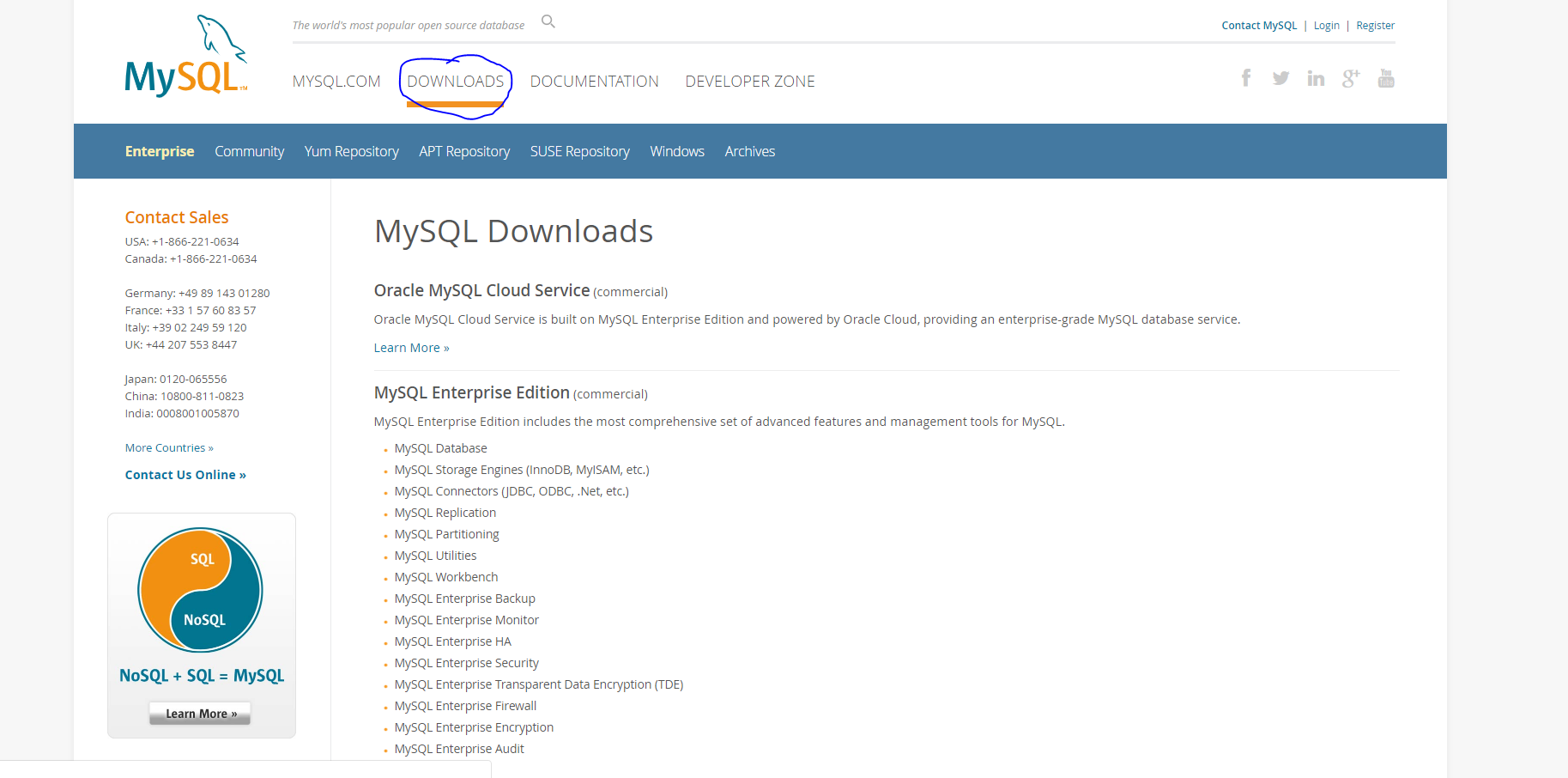This screenshot has width=1568, height=778.
Task: Visit MySQL's Facebook page icon
Action: (x=1245, y=77)
